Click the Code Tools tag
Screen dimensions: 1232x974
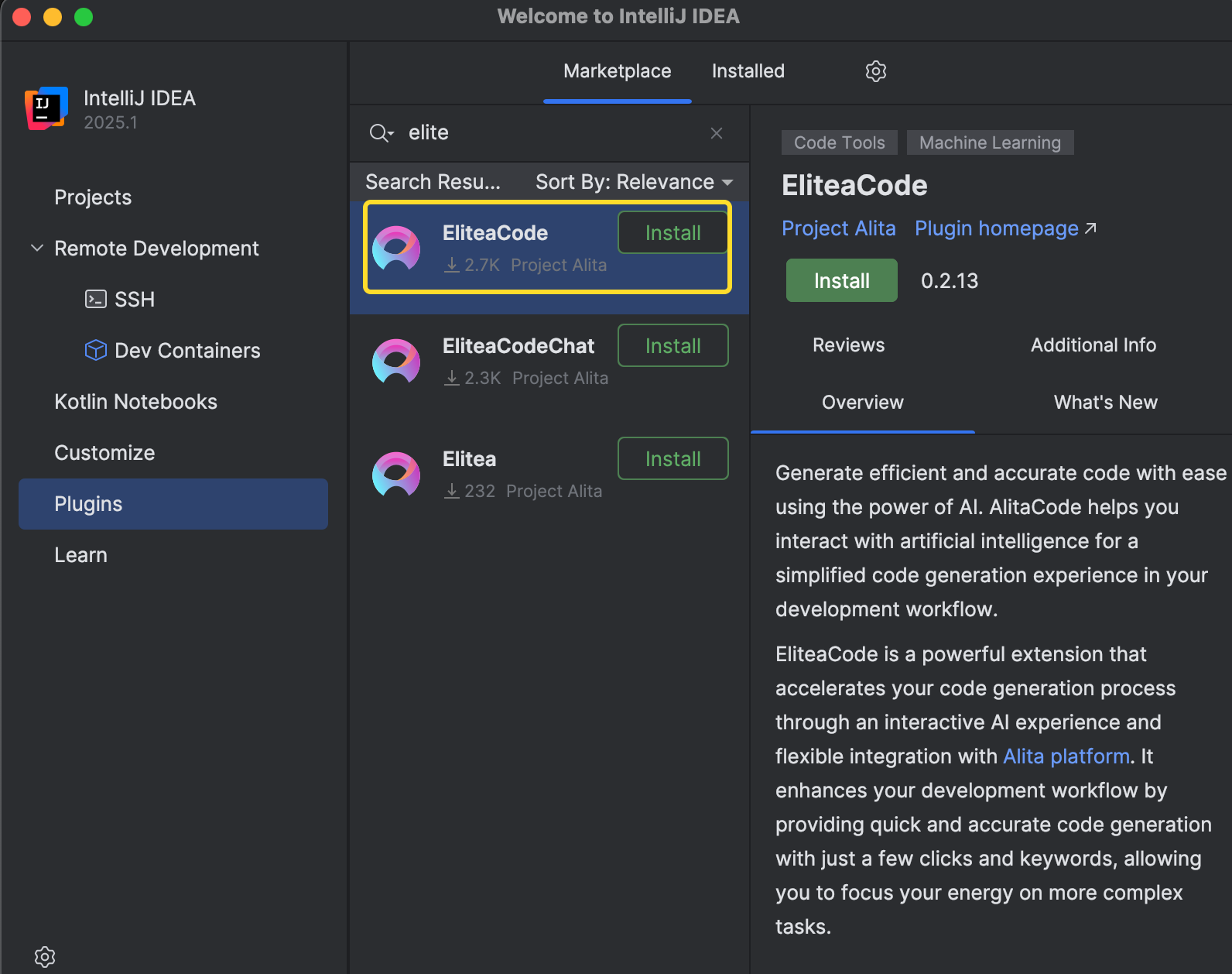tap(839, 142)
